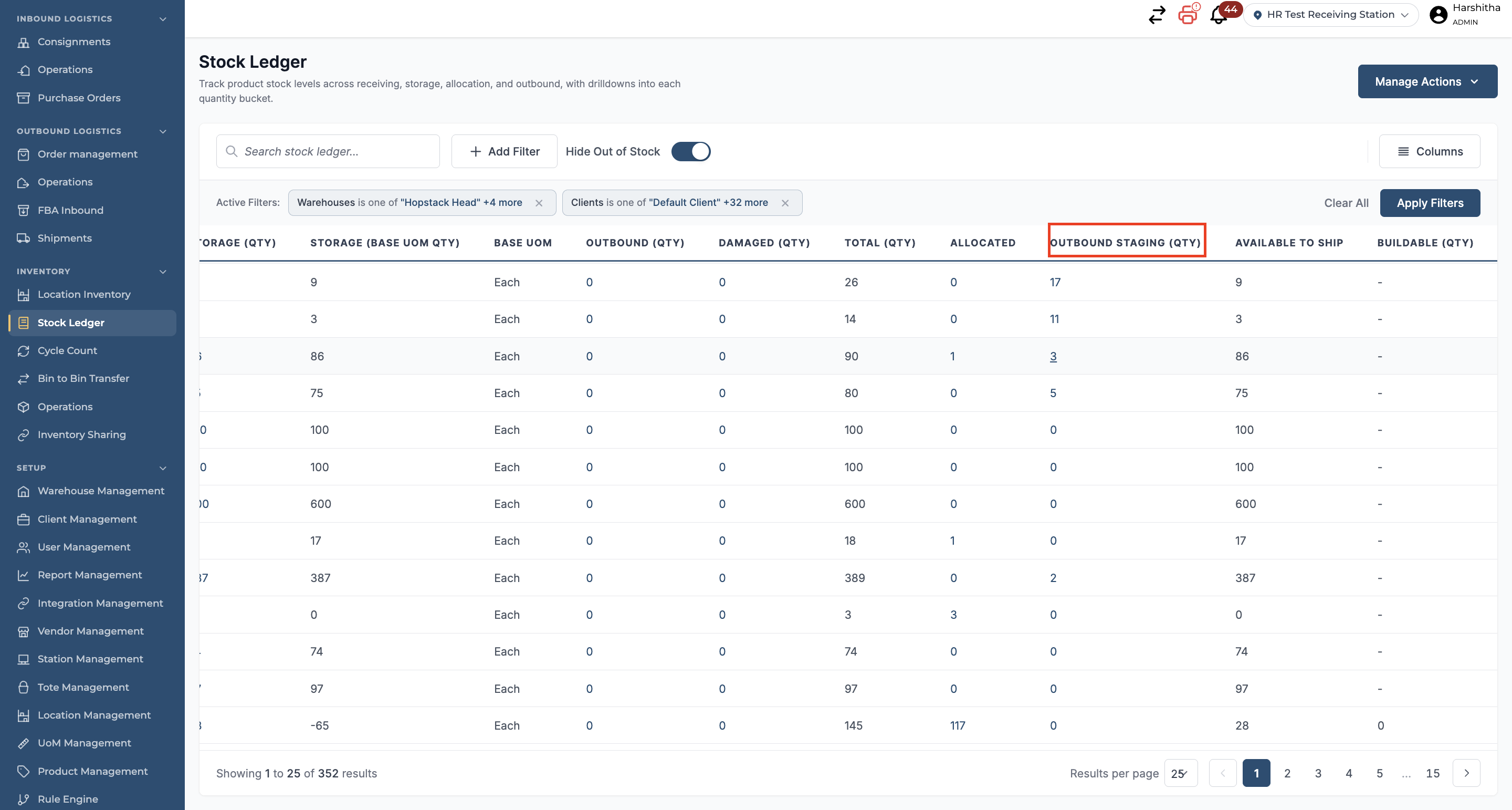This screenshot has height=810, width=1512.
Task: Sort by Buildable (Qty) column header
Action: [1425, 243]
